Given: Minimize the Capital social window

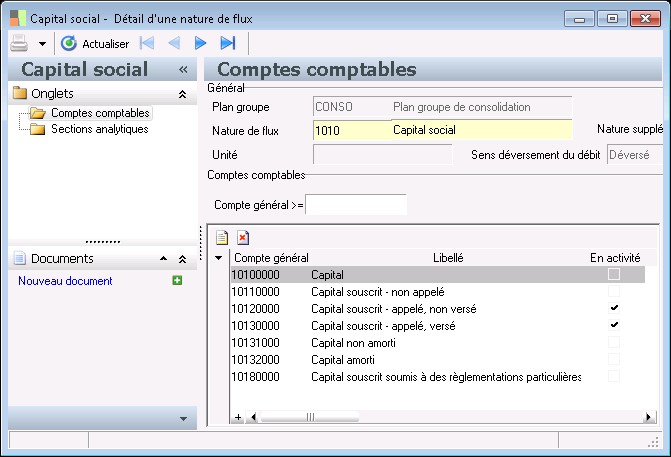Looking at the screenshot, I should [579, 19].
